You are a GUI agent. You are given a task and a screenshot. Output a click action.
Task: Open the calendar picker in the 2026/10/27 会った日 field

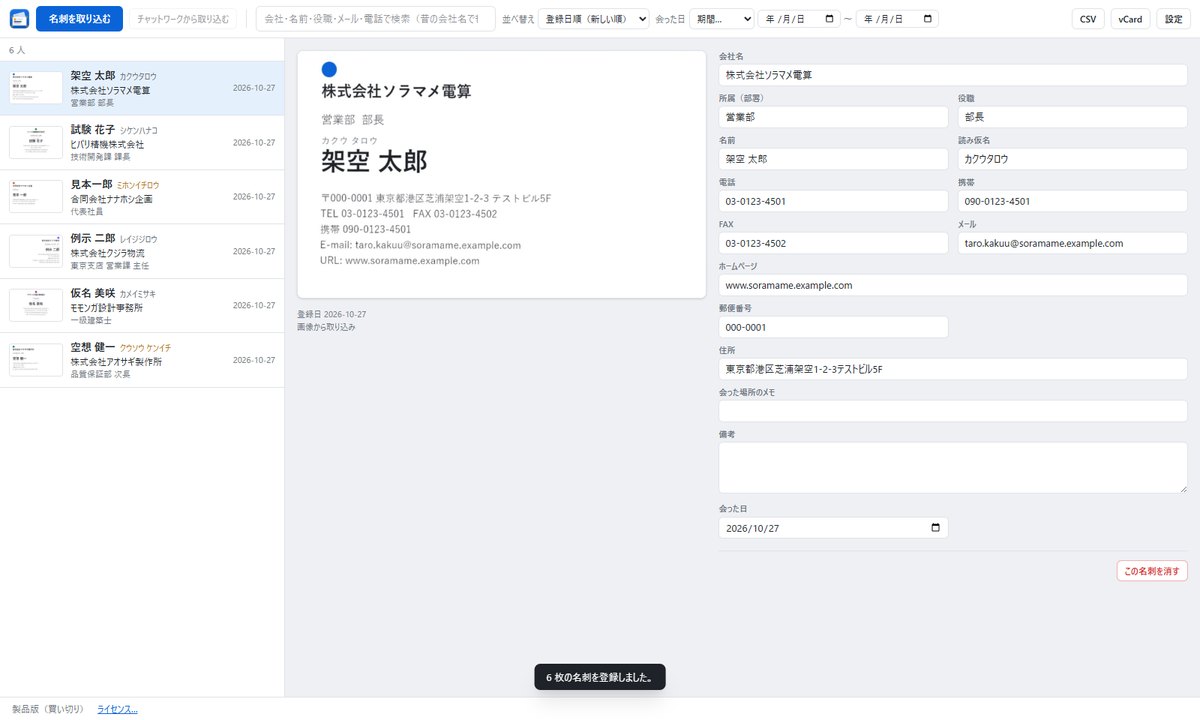pos(936,528)
